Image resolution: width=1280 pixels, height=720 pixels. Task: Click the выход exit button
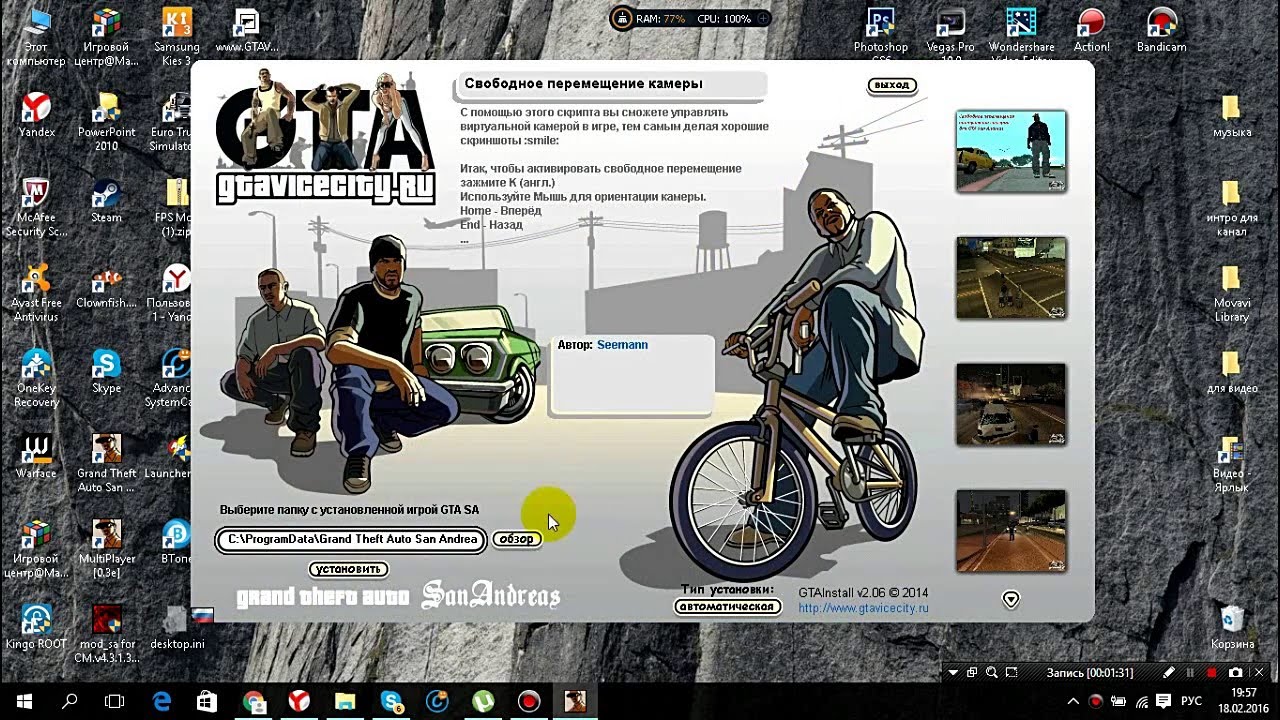(x=891, y=85)
